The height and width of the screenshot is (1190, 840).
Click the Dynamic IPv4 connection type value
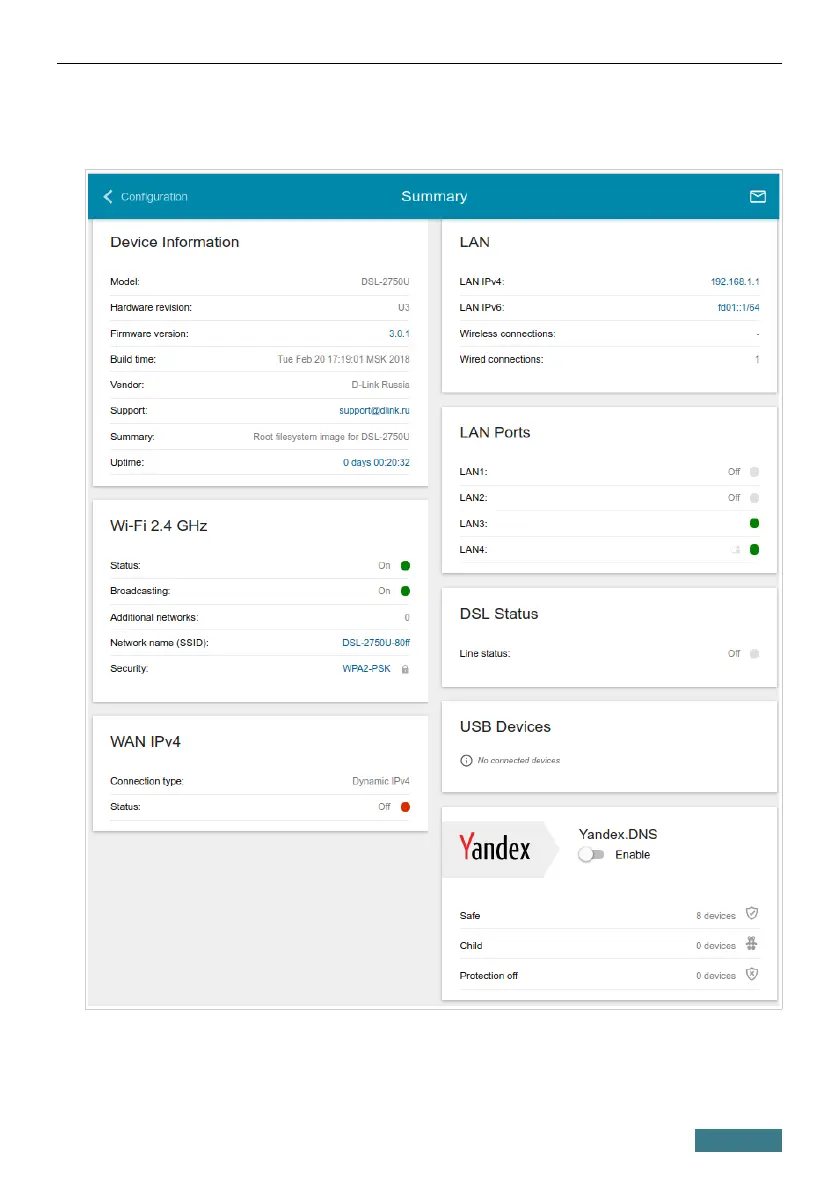coord(381,781)
